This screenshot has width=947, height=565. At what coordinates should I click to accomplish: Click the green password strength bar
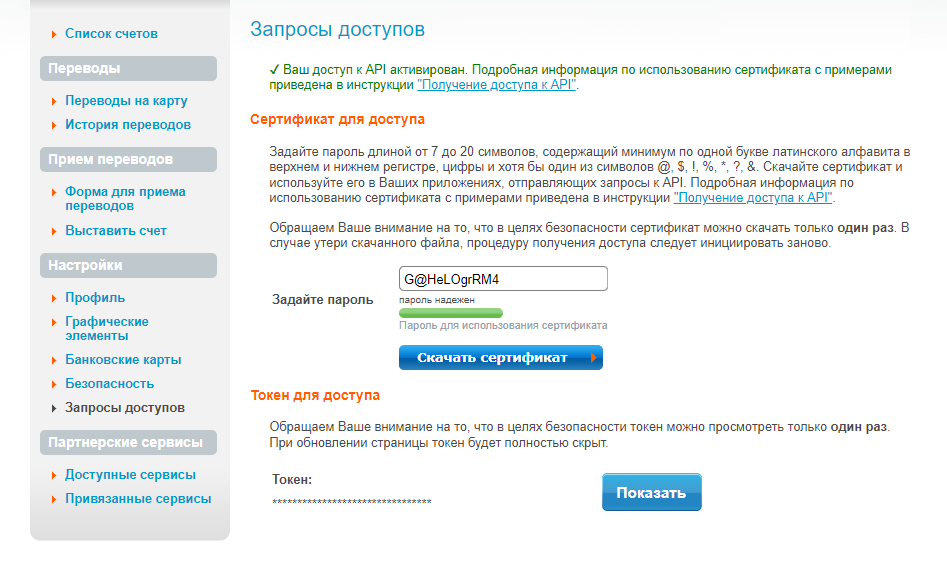tap(450, 313)
